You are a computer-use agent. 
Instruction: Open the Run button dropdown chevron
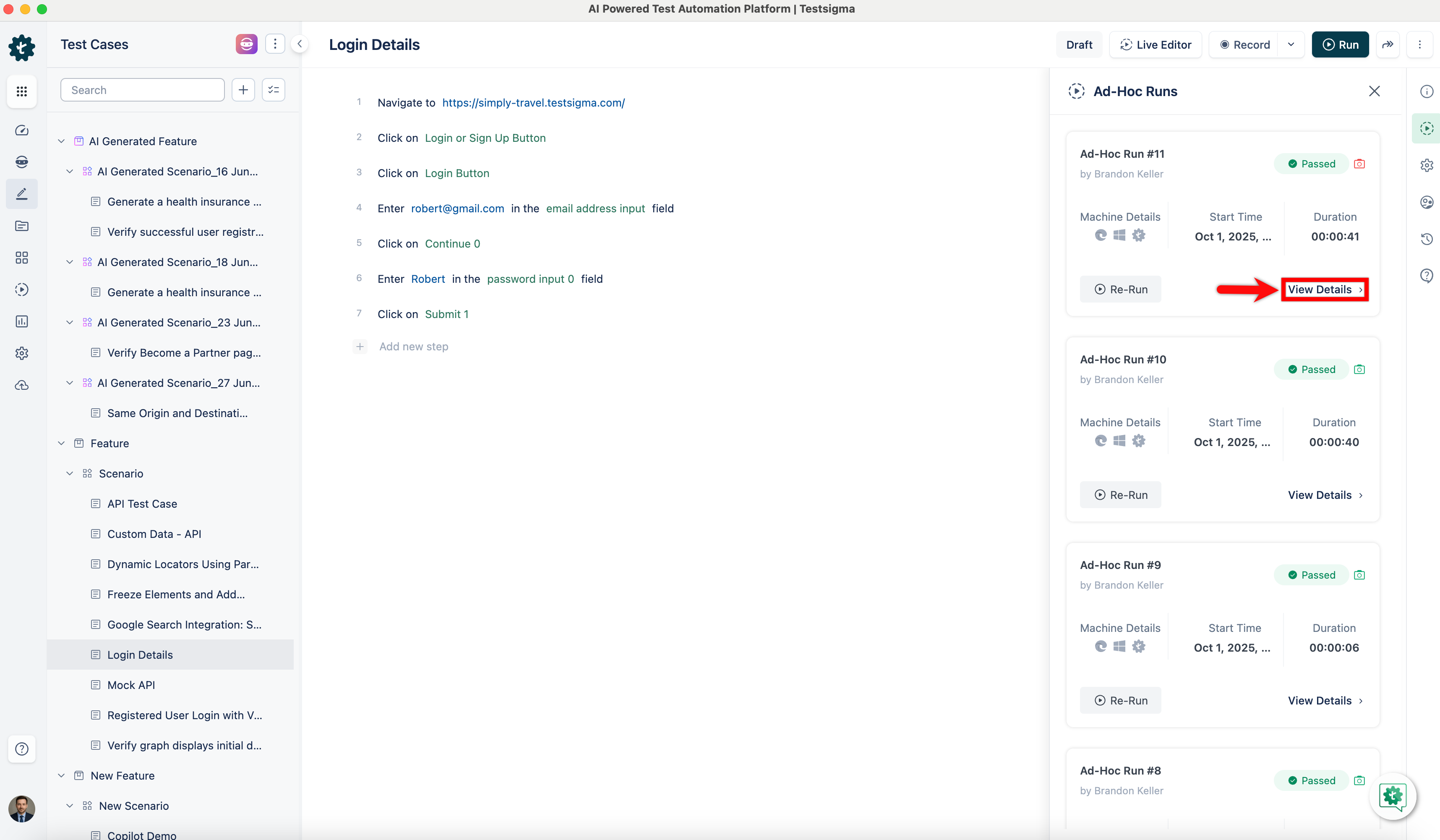coord(1292,44)
